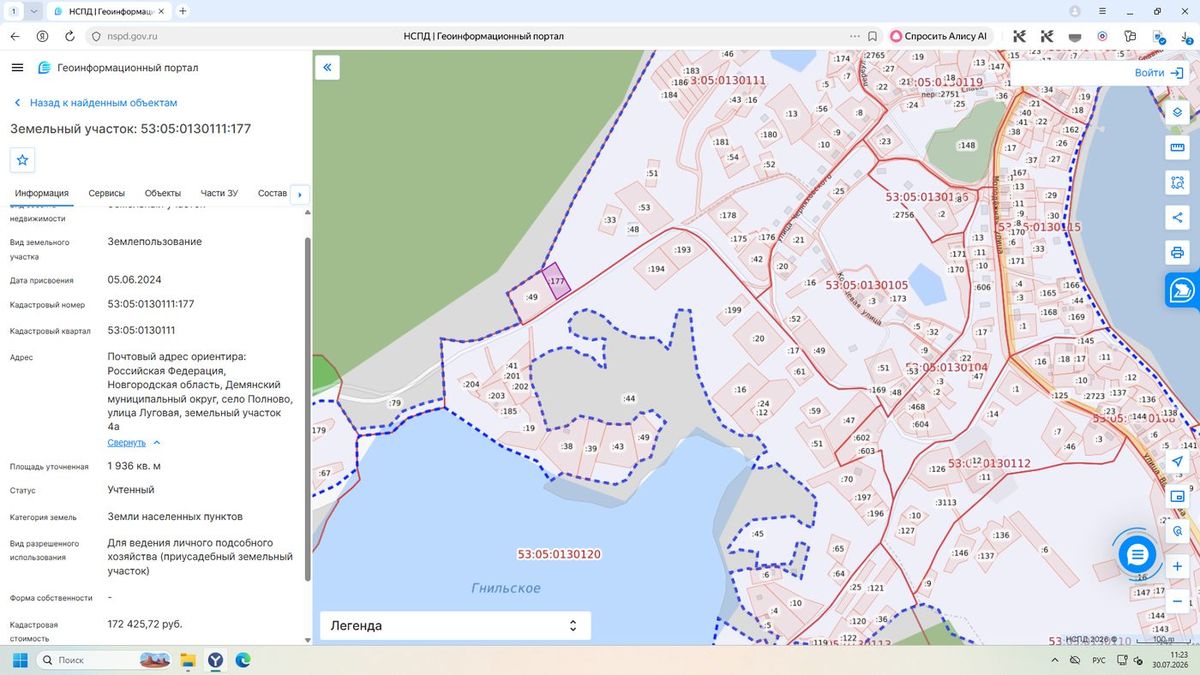Collapse the side panel with the double chevron
The width and height of the screenshot is (1200, 675).
tap(328, 68)
